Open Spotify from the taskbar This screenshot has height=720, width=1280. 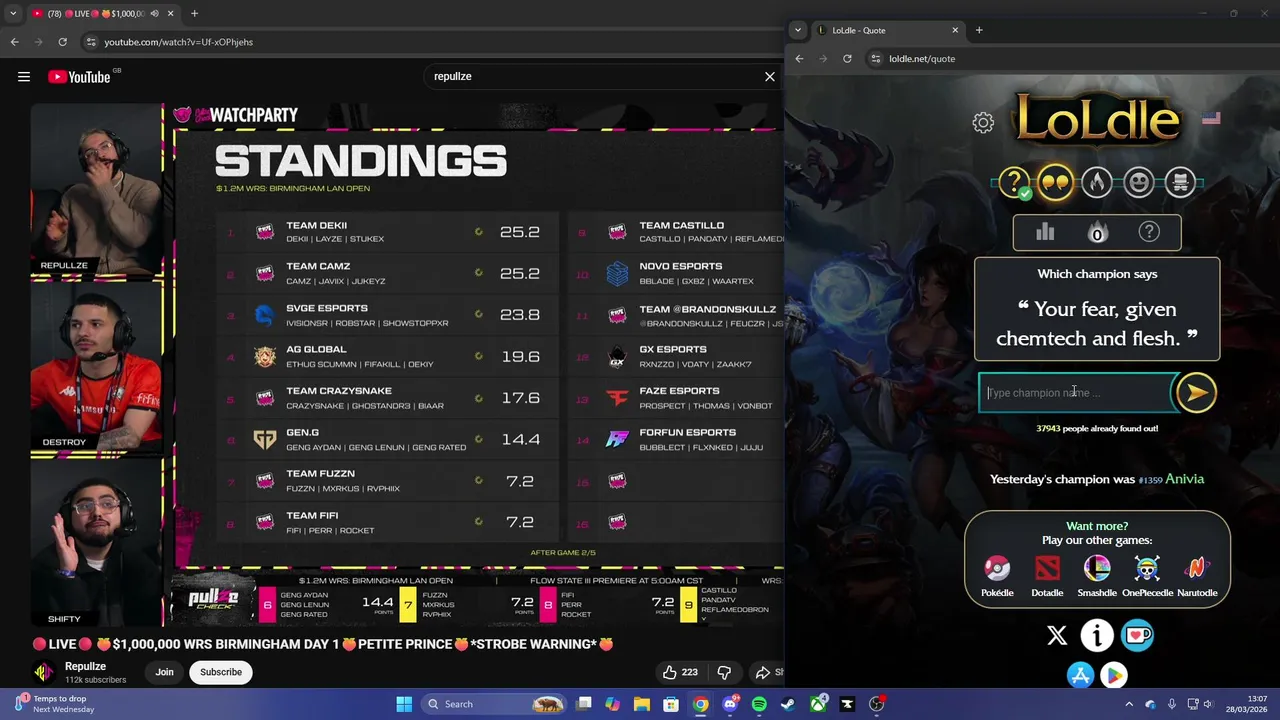tap(759, 704)
